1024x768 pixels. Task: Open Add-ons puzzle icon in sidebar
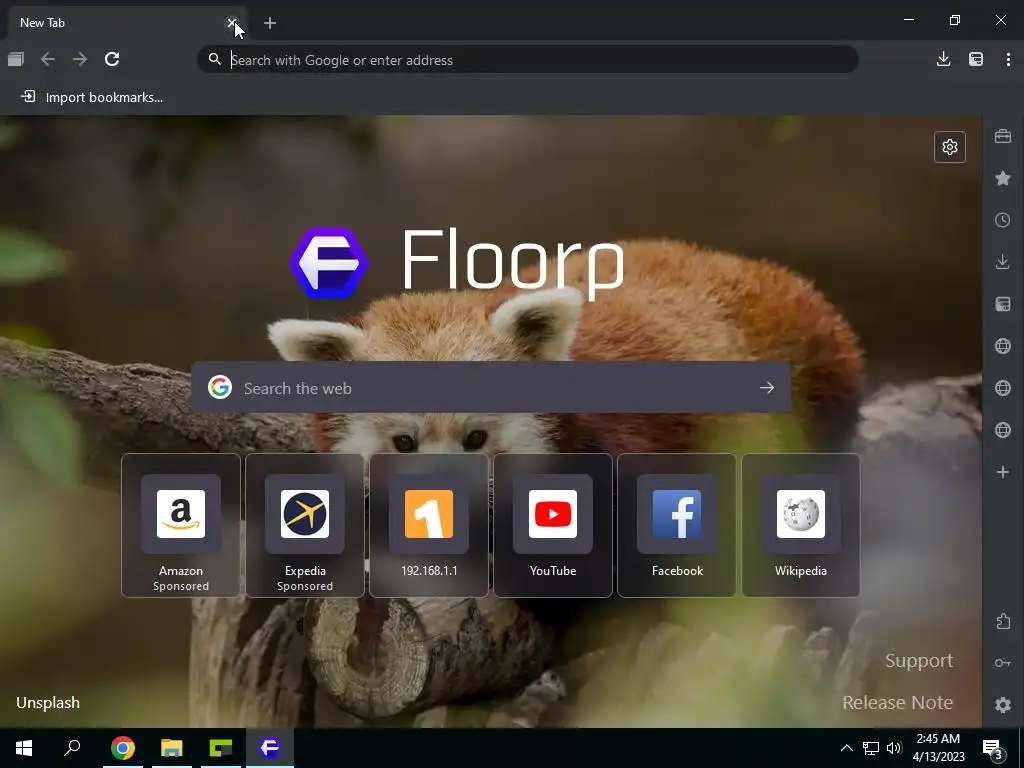(x=1003, y=621)
